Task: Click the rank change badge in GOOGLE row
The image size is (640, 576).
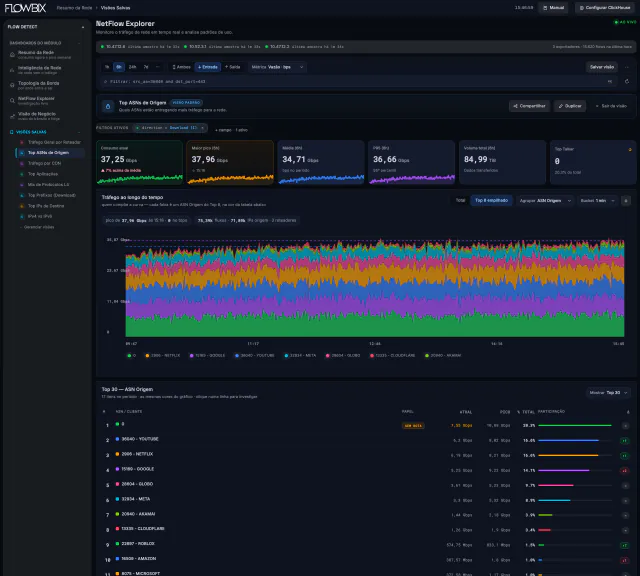Action: [x=624, y=471]
